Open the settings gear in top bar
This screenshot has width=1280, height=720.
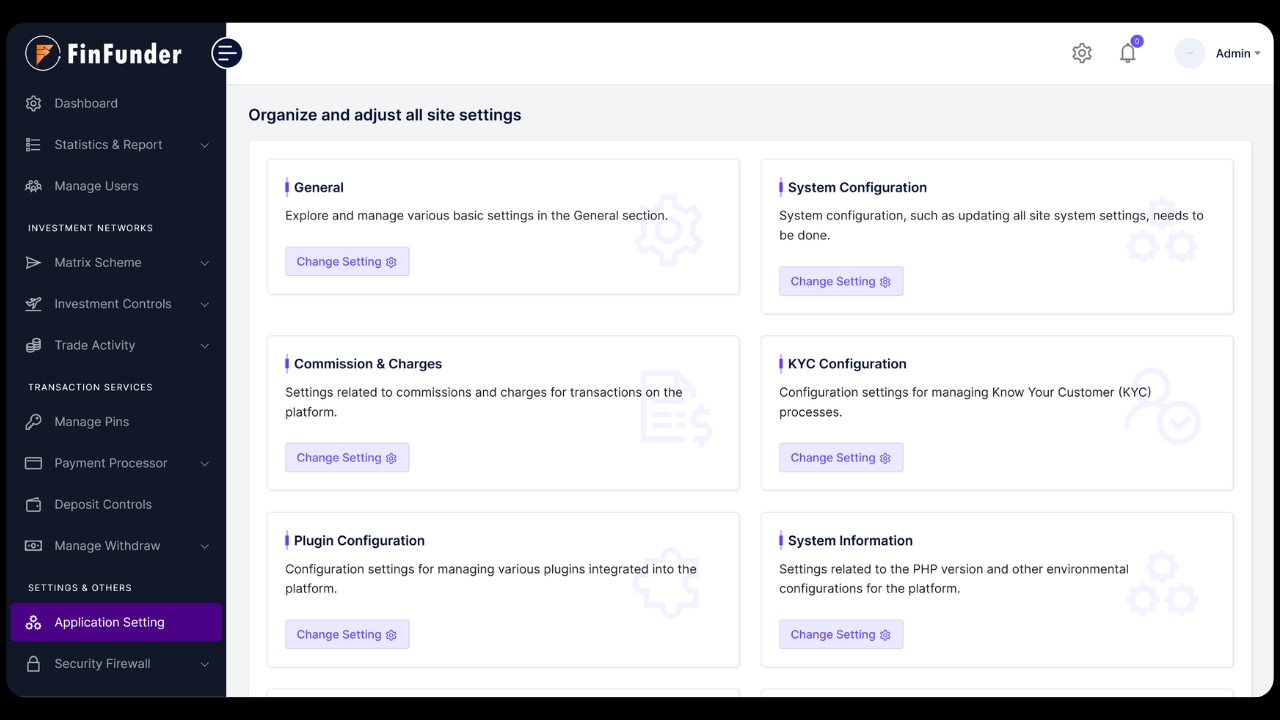(1082, 53)
